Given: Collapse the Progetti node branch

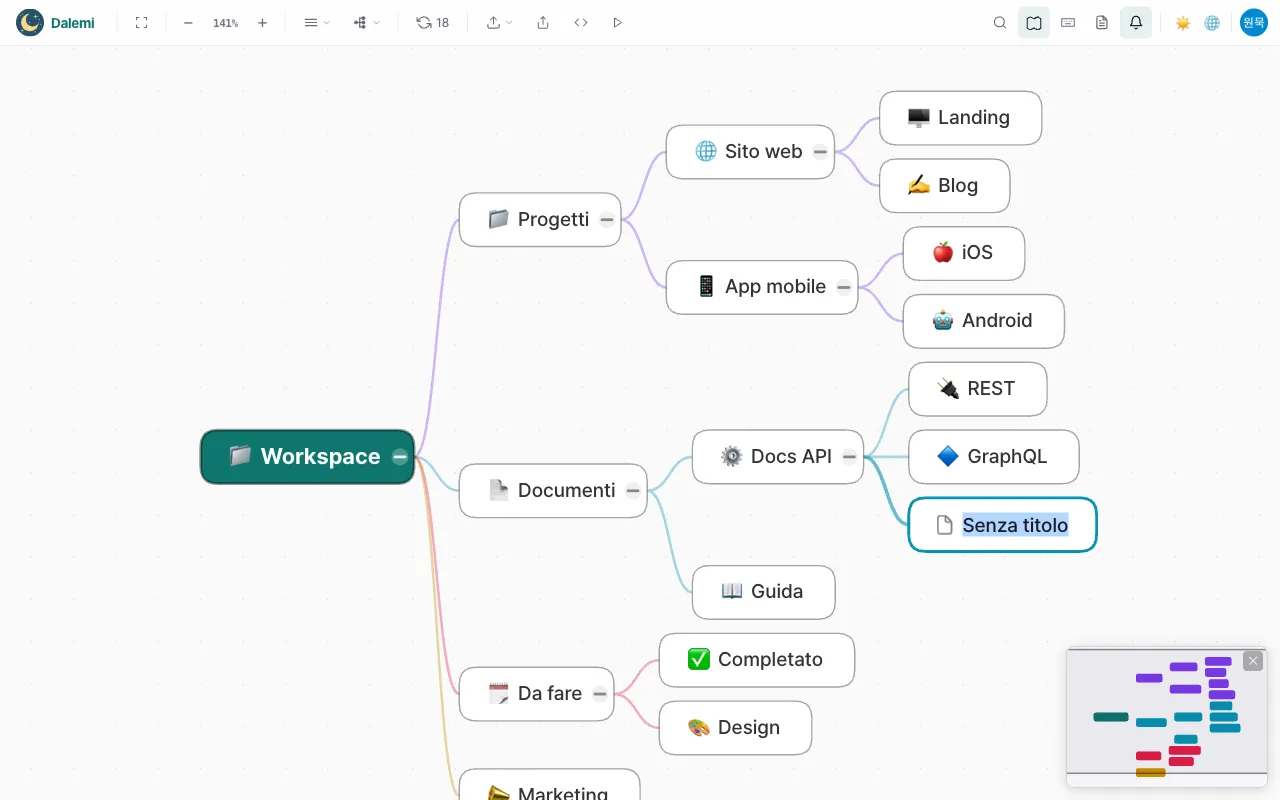Looking at the screenshot, I should (607, 220).
